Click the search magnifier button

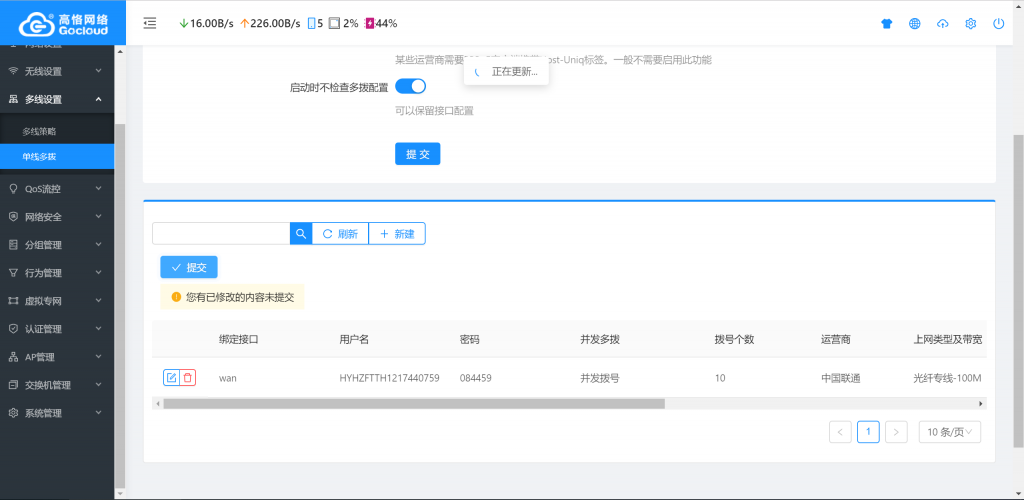coord(301,233)
